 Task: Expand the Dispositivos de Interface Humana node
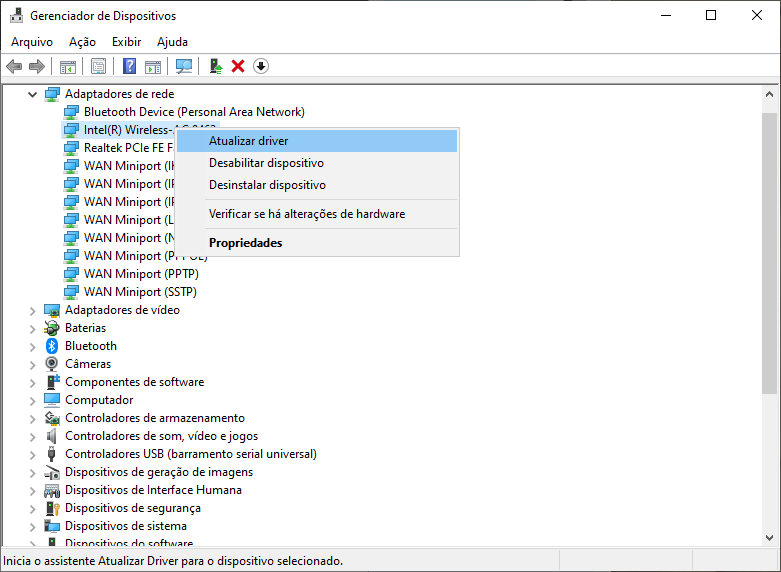(x=32, y=491)
